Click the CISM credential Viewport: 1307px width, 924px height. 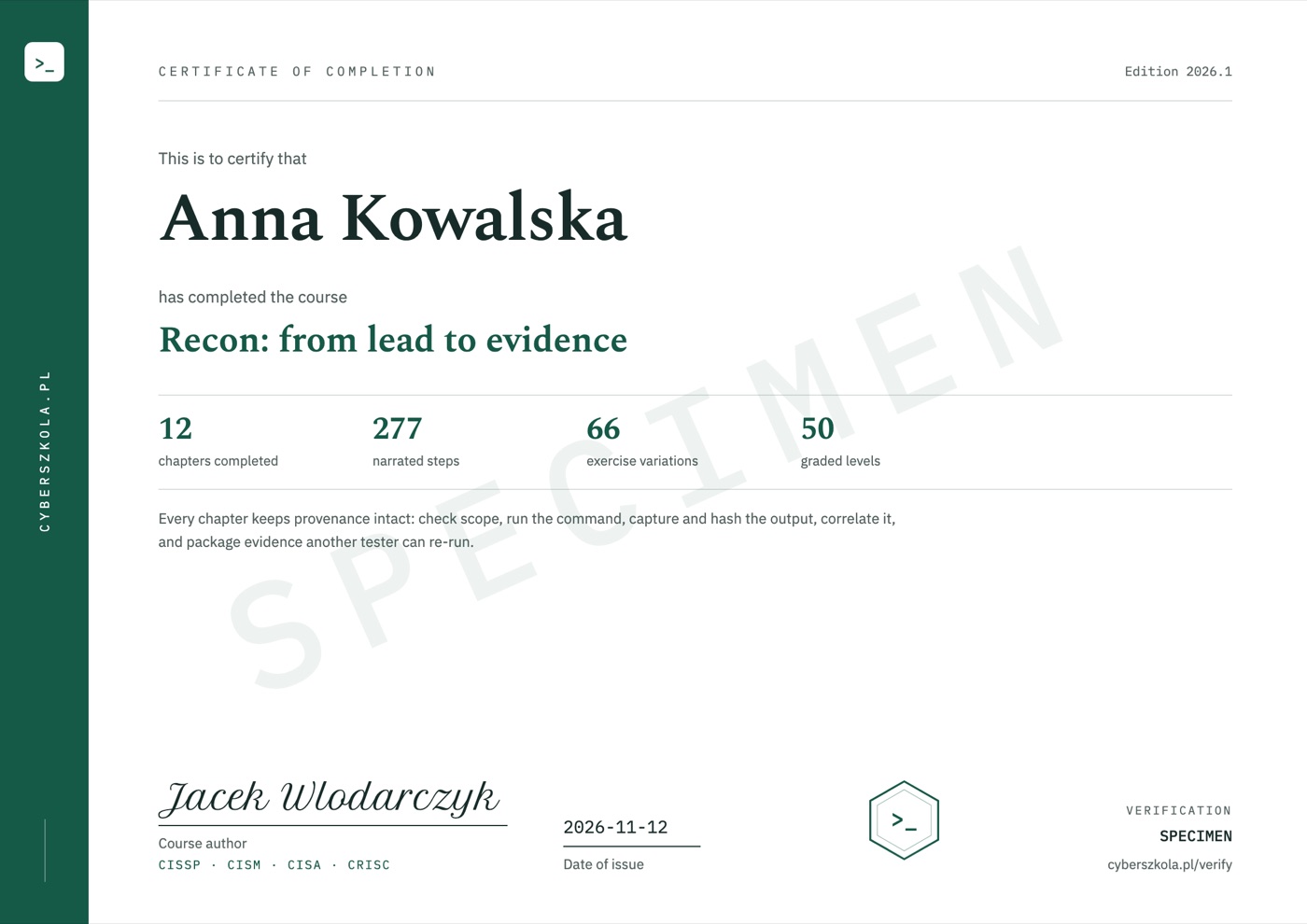pyautogui.click(x=244, y=865)
